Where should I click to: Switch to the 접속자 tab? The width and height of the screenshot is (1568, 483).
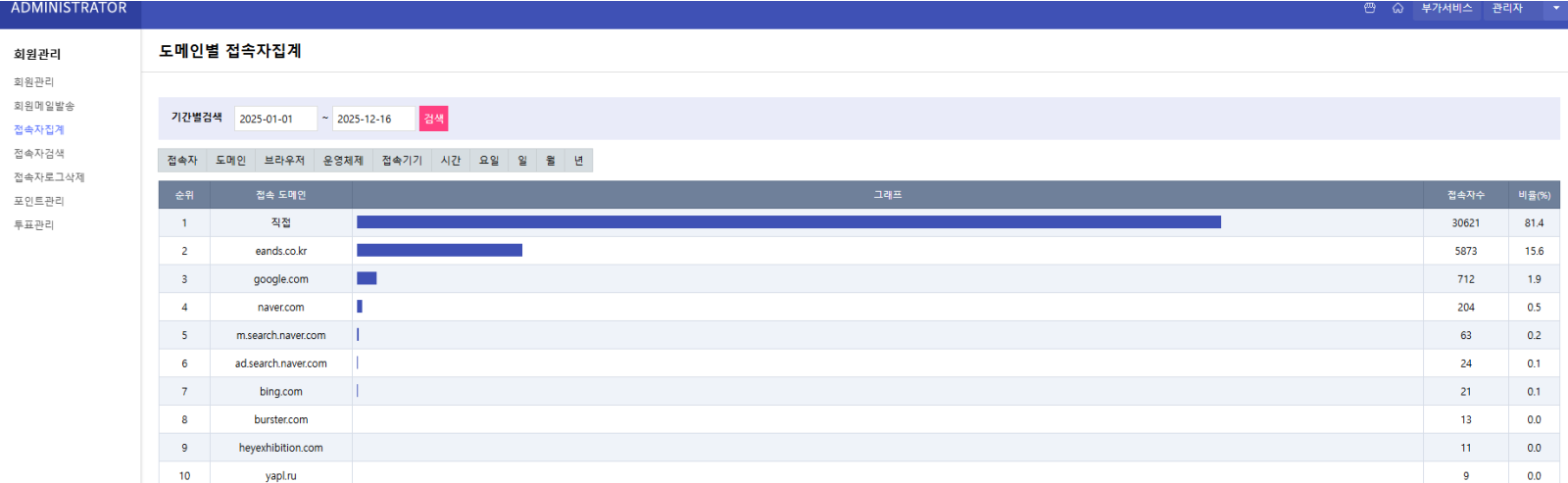pos(182,161)
